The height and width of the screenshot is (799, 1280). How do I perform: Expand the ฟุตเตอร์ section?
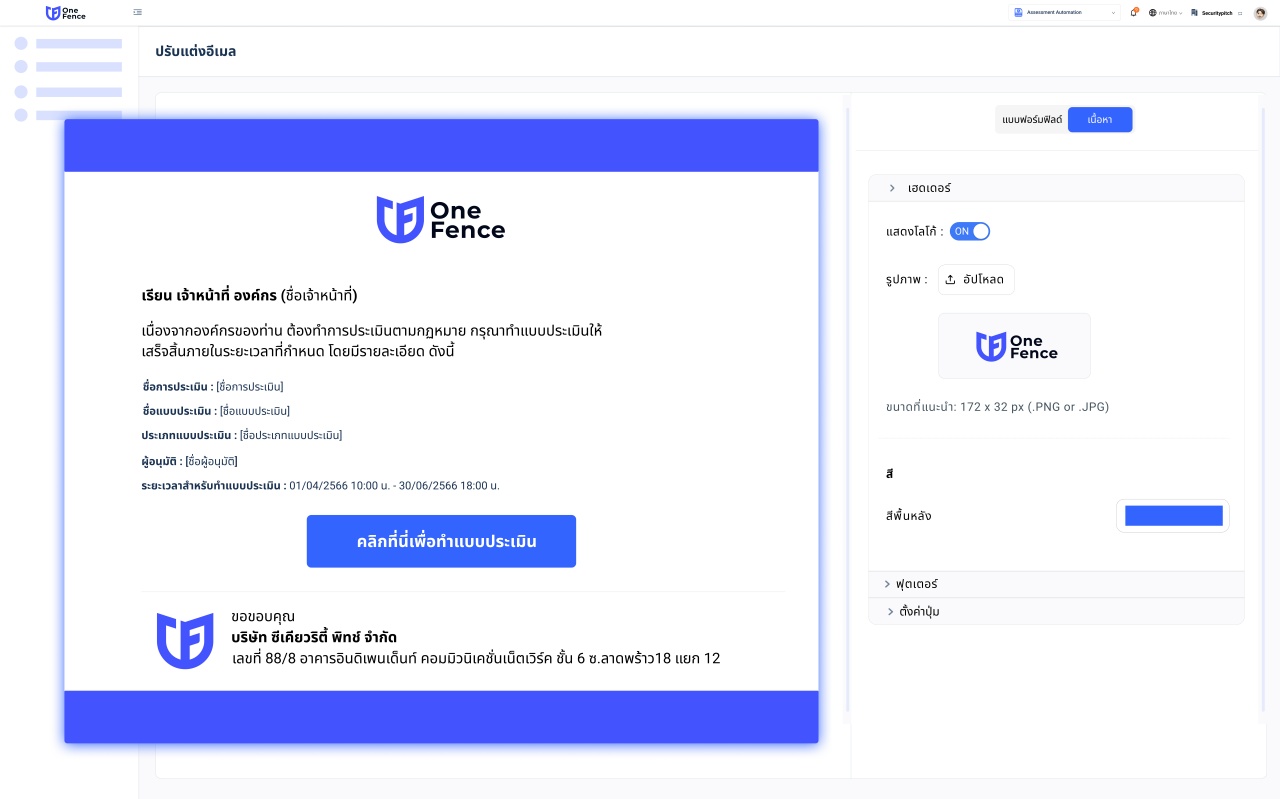click(x=1056, y=584)
